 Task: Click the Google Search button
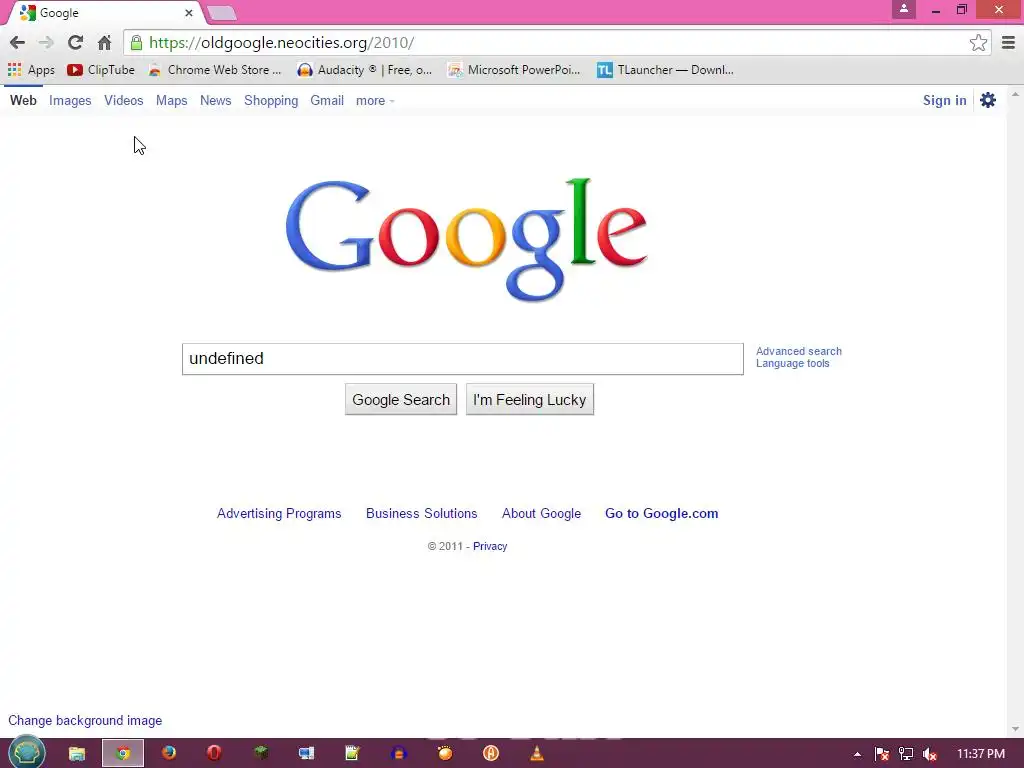[401, 399]
